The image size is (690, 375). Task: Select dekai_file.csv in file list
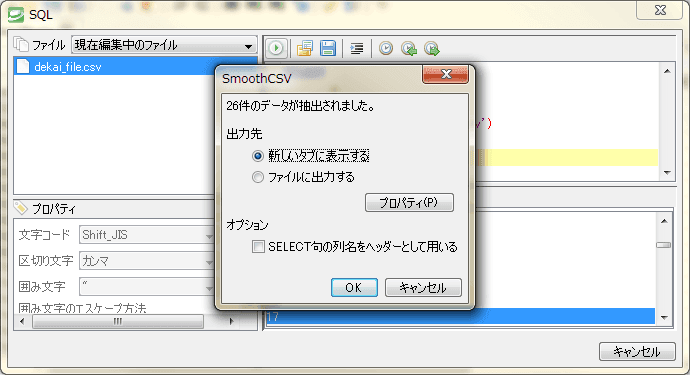coord(114,66)
